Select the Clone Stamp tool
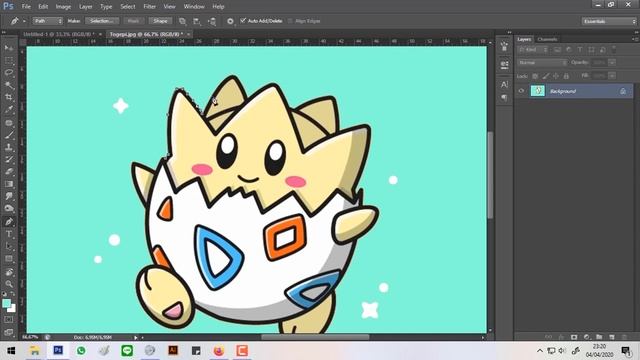640x360 pixels. pyautogui.click(x=9, y=147)
